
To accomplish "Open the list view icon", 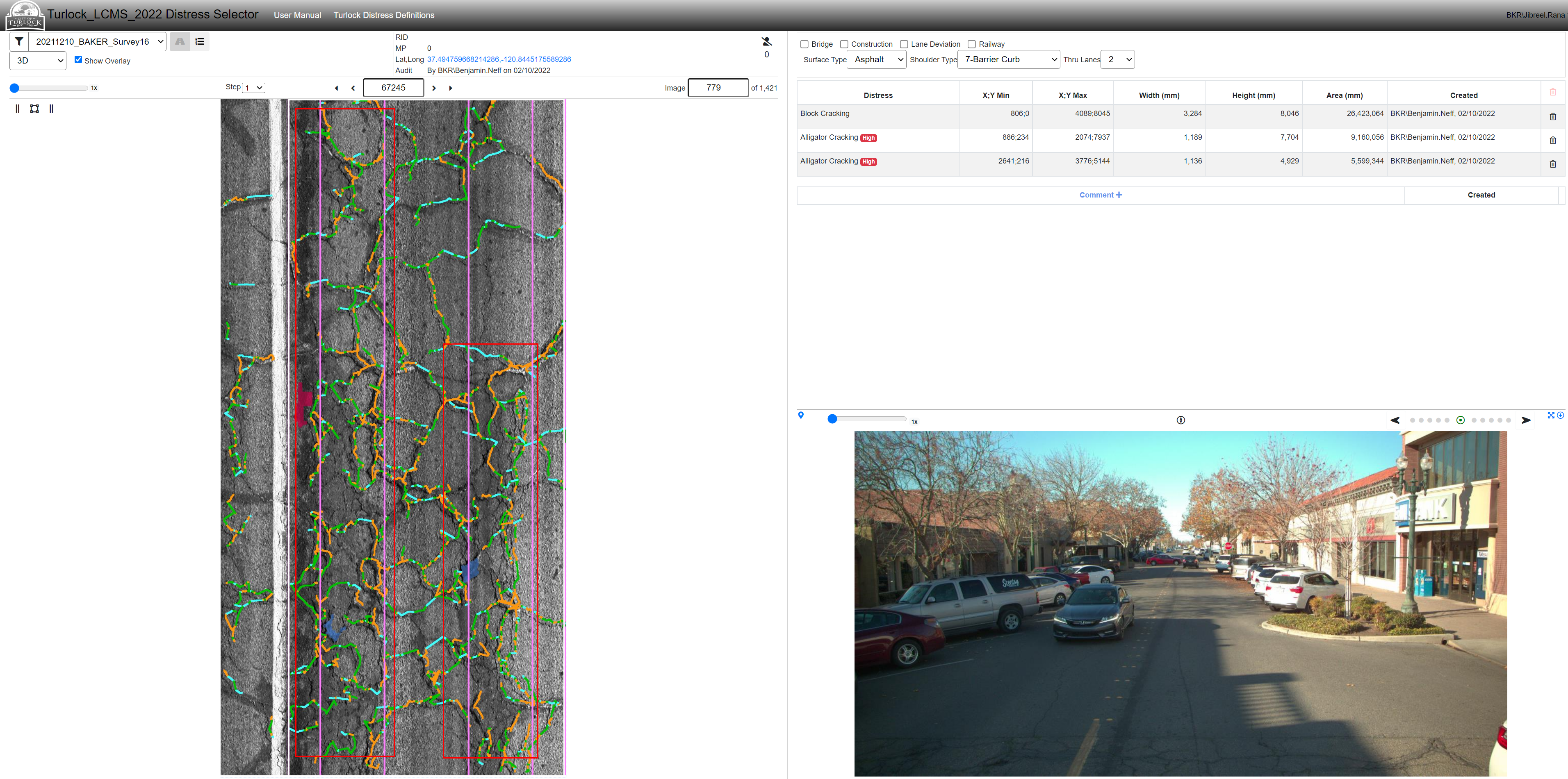I will [x=200, y=41].
